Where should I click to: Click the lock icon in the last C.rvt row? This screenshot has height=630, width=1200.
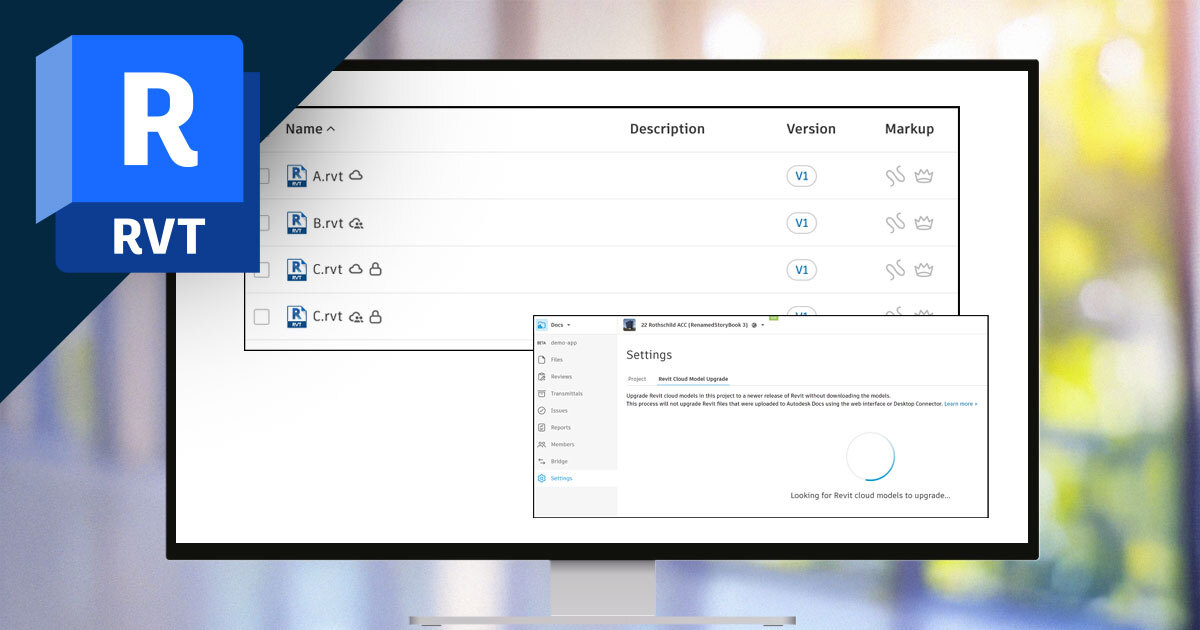[x=376, y=316]
